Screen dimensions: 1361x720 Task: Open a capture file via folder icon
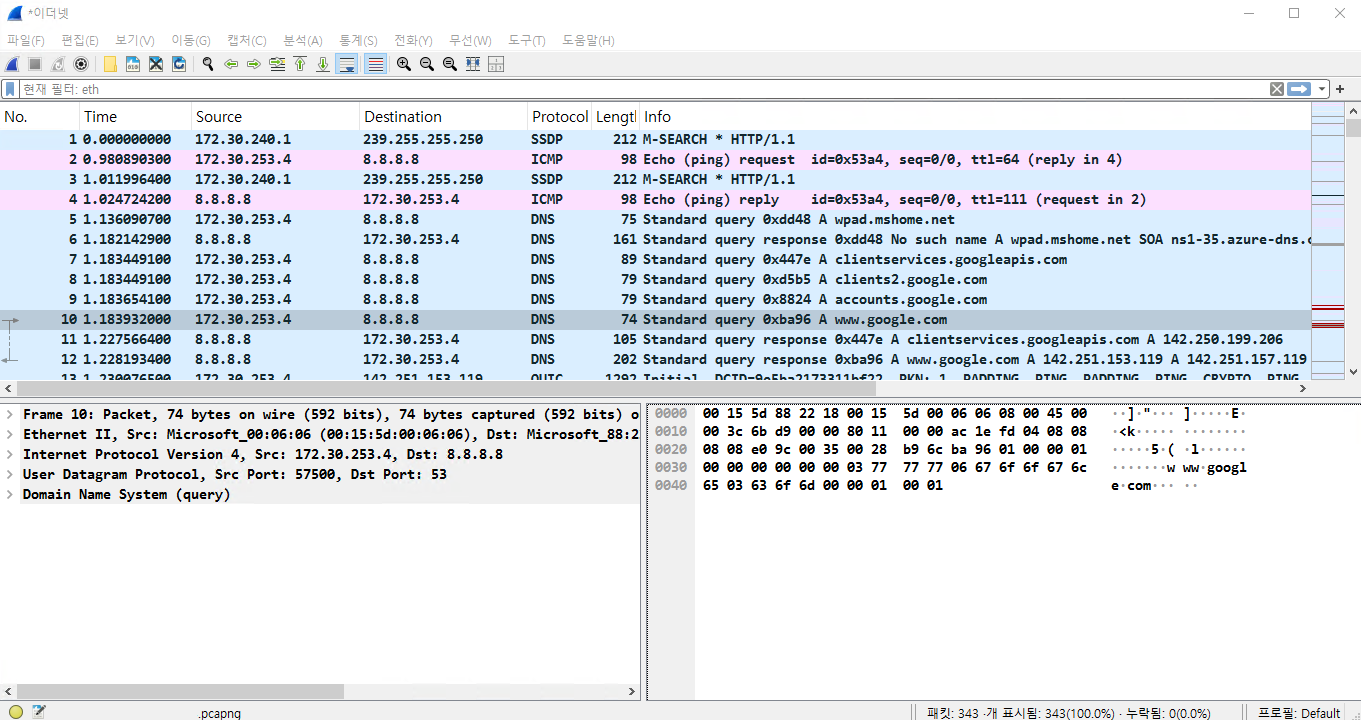pyautogui.click(x=110, y=64)
